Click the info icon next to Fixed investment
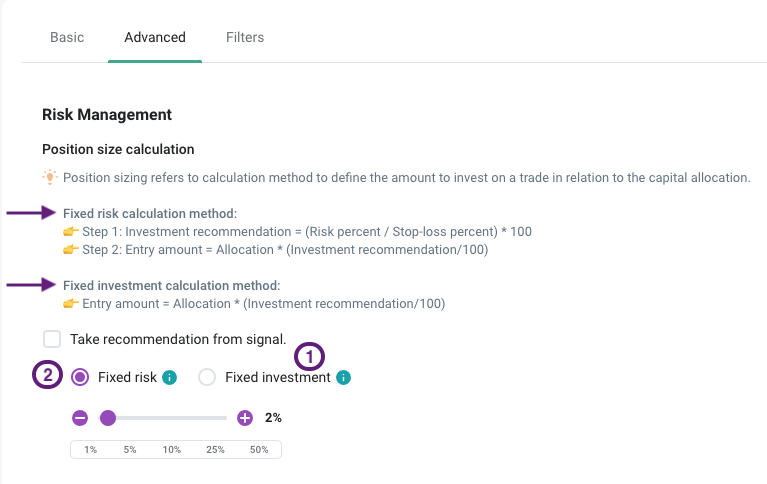This screenshot has width=767, height=484. 344,378
